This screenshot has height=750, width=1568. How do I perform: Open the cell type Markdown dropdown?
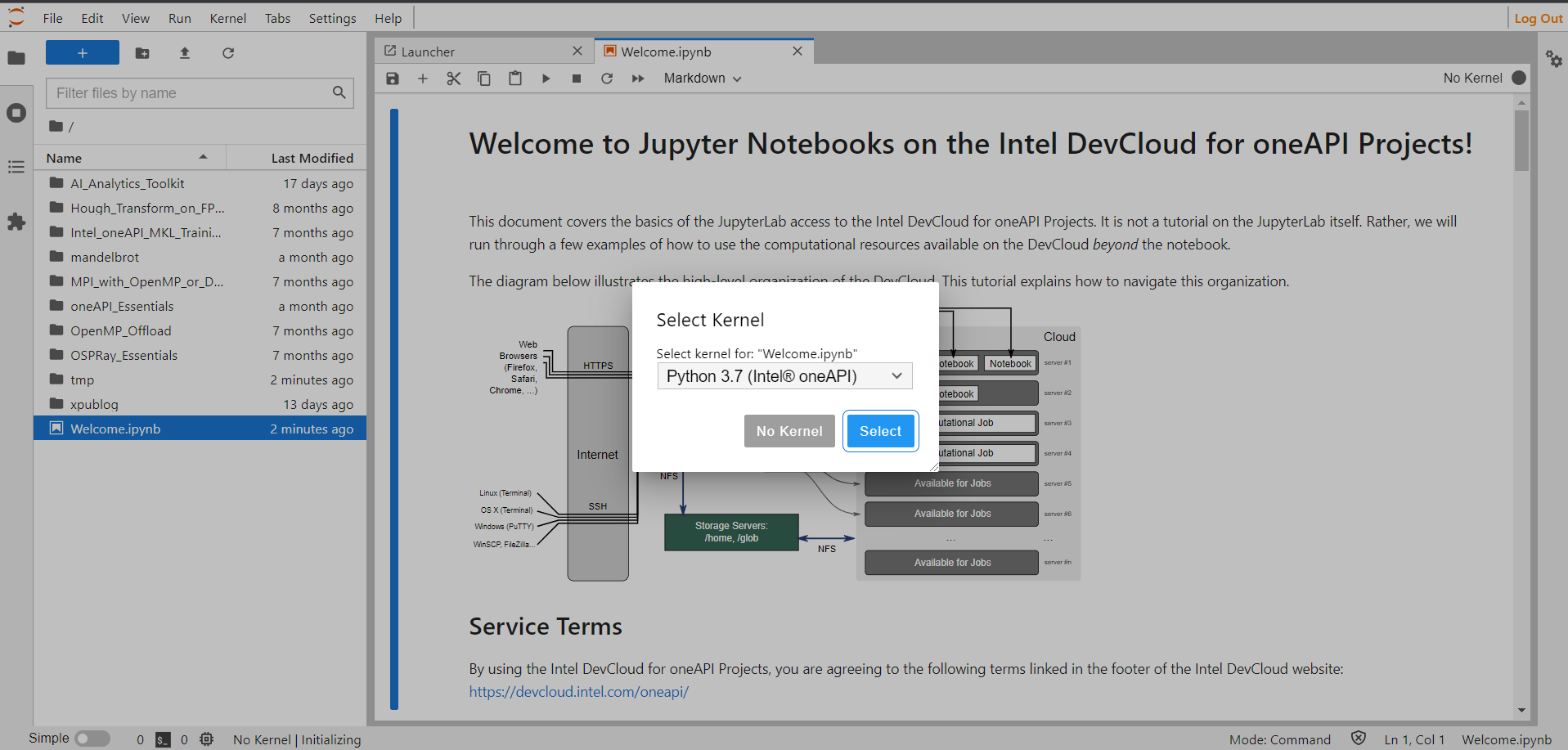pyautogui.click(x=703, y=79)
